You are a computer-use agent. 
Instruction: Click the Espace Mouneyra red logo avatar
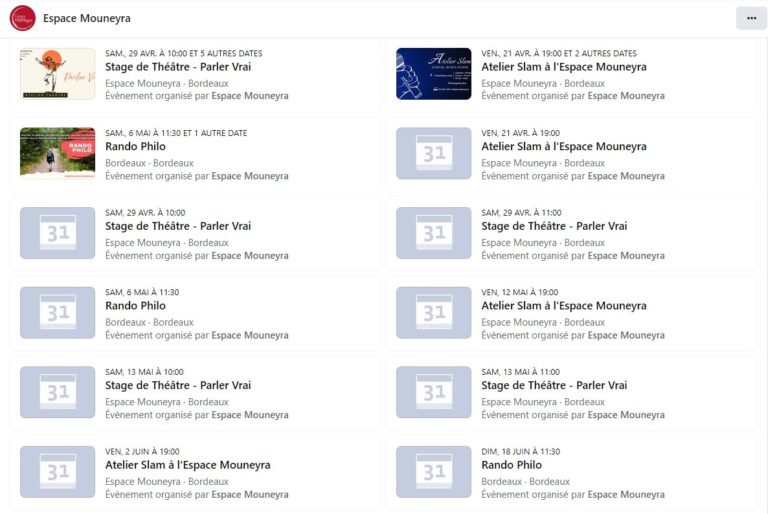[23, 18]
